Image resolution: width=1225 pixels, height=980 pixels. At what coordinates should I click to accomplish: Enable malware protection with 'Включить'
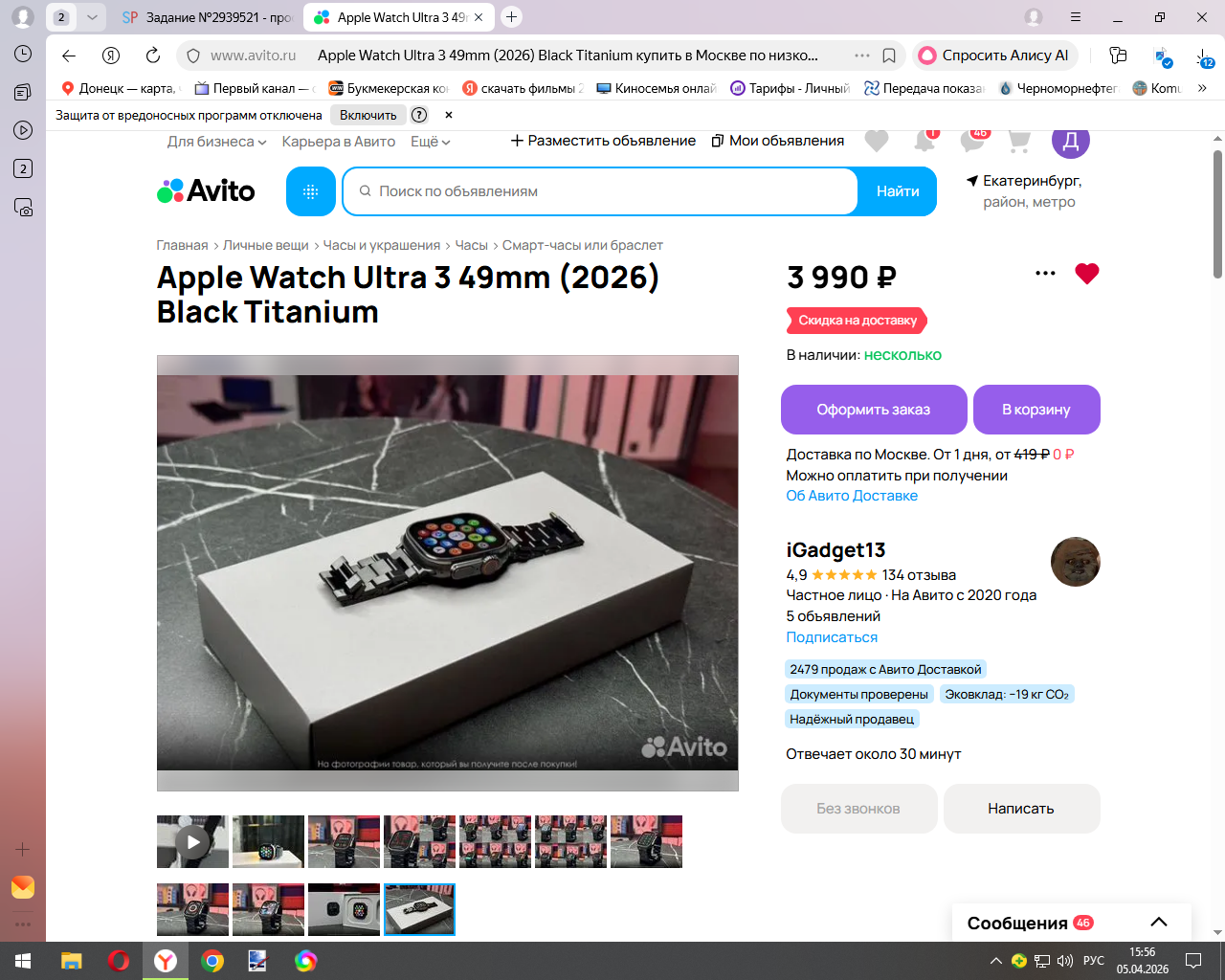tap(367, 115)
